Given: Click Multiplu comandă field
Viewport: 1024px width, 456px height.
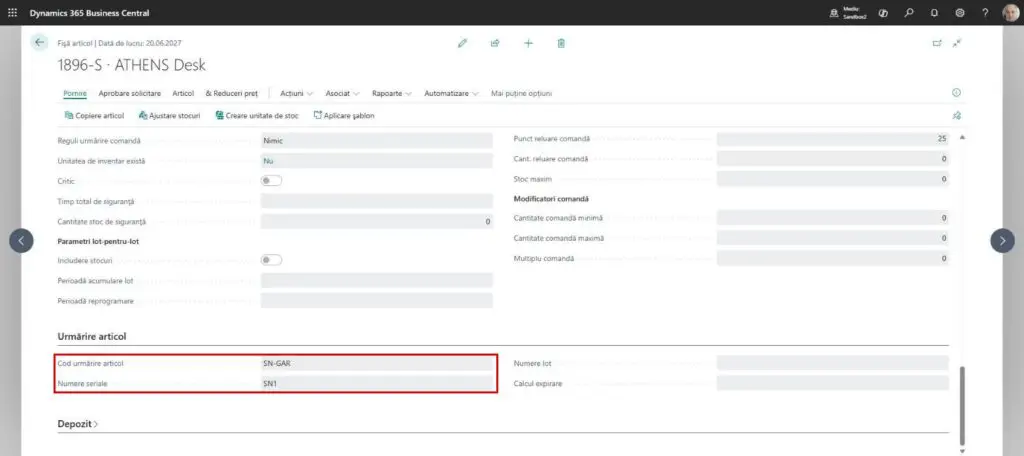Looking at the screenshot, I should [x=833, y=259].
